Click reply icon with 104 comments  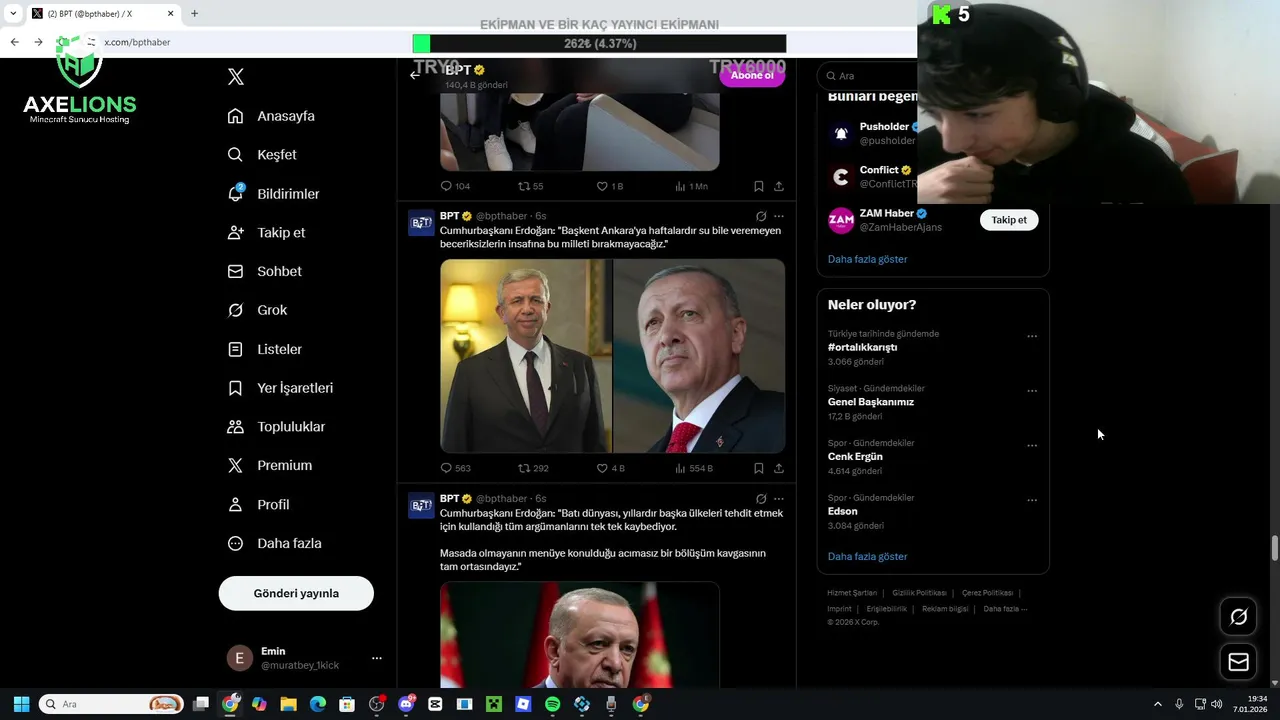coord(447,186)
